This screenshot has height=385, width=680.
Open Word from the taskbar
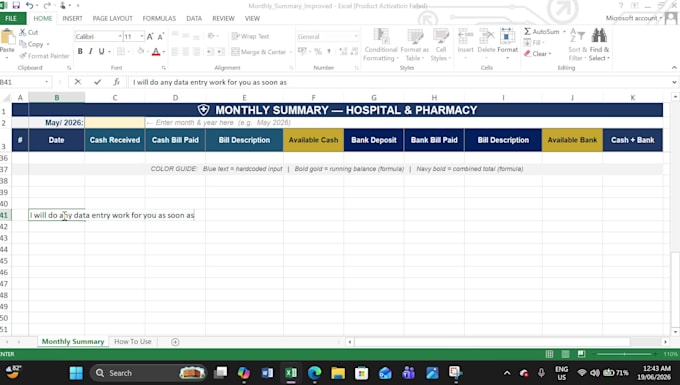(267, 373)
